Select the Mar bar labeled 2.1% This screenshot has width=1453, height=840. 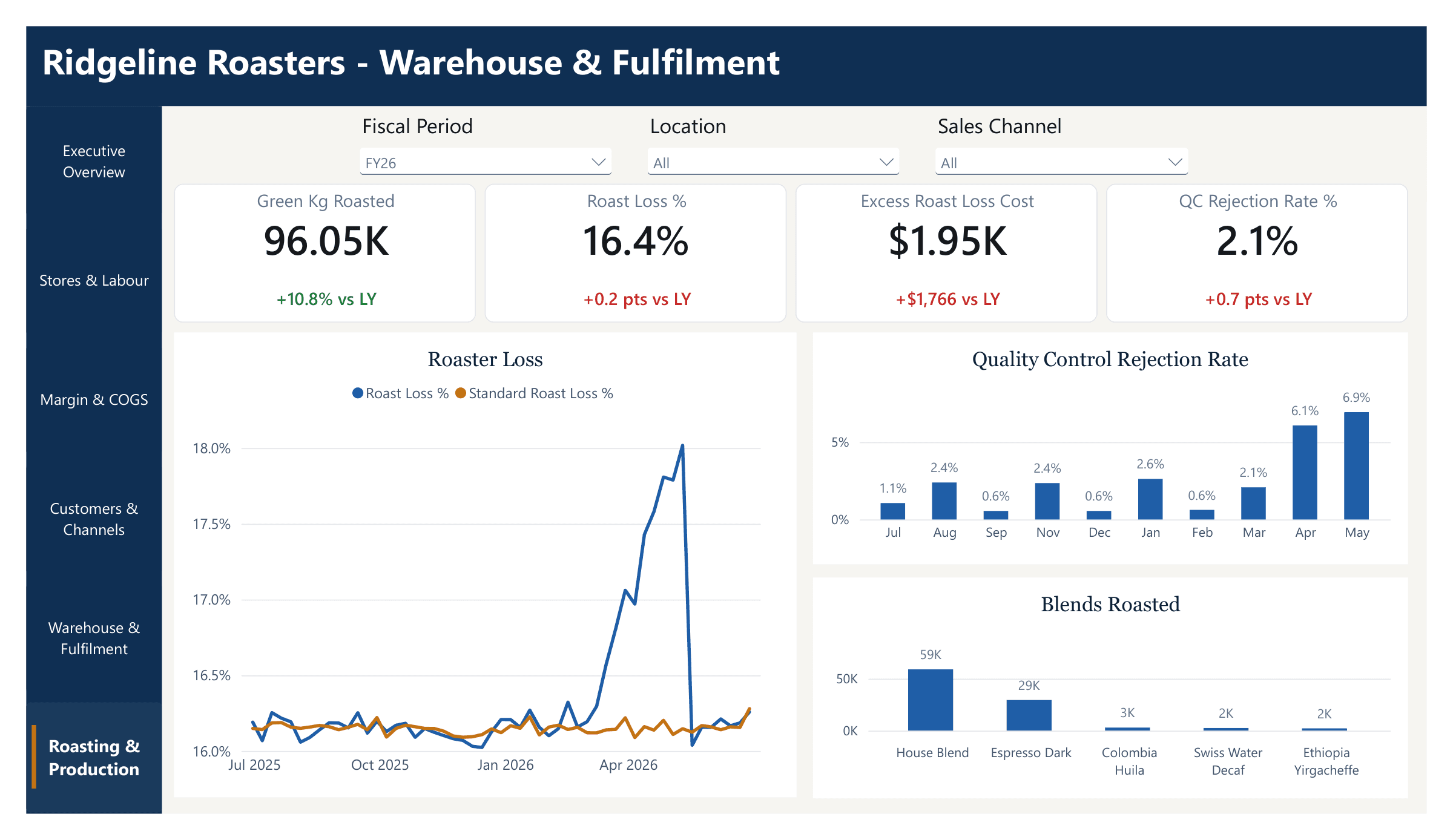(x=1253, y=503)
